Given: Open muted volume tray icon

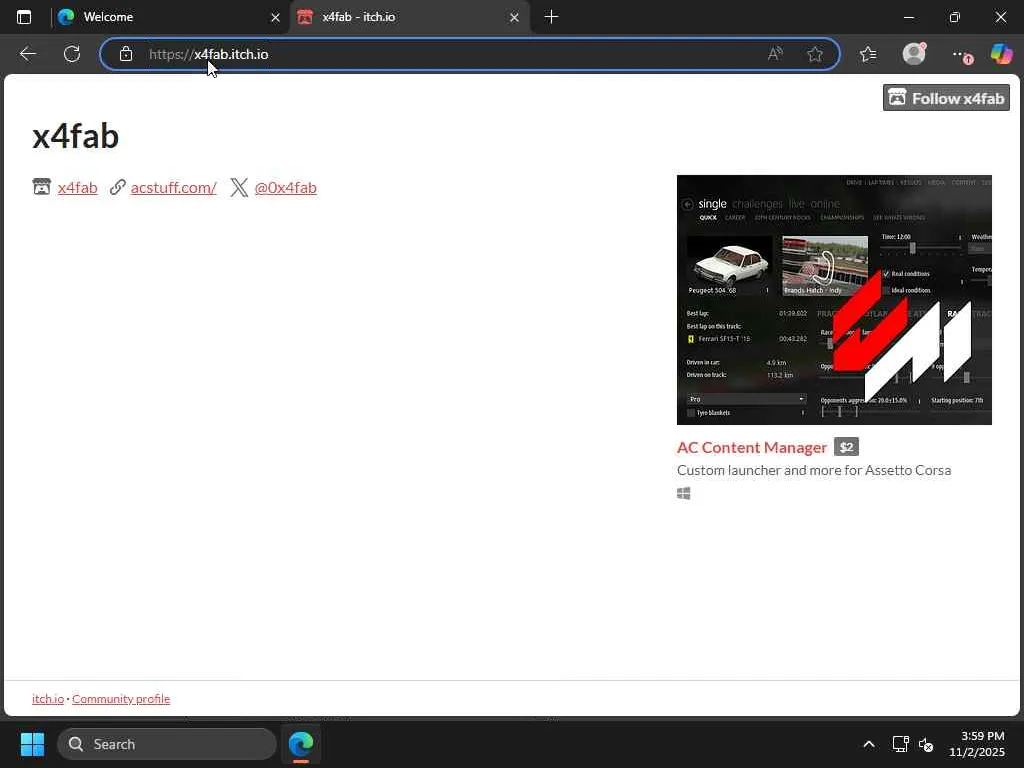Looking at the screenshot, I should point(925,744).
